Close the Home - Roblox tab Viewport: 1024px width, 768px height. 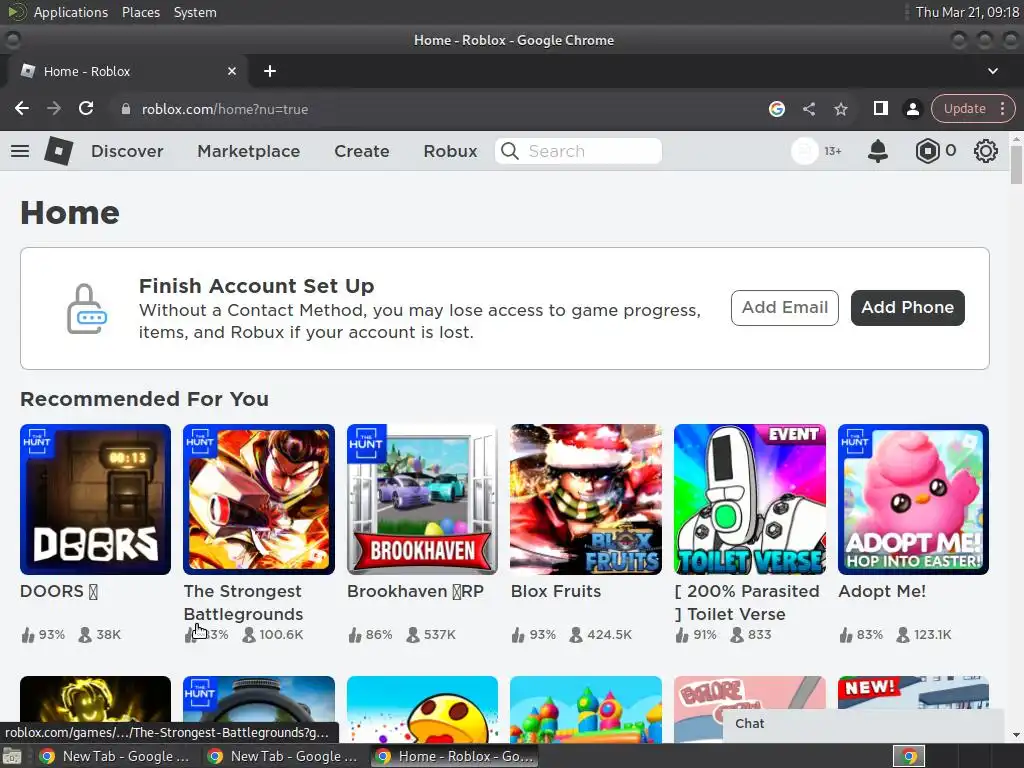(x=232, y=71)
